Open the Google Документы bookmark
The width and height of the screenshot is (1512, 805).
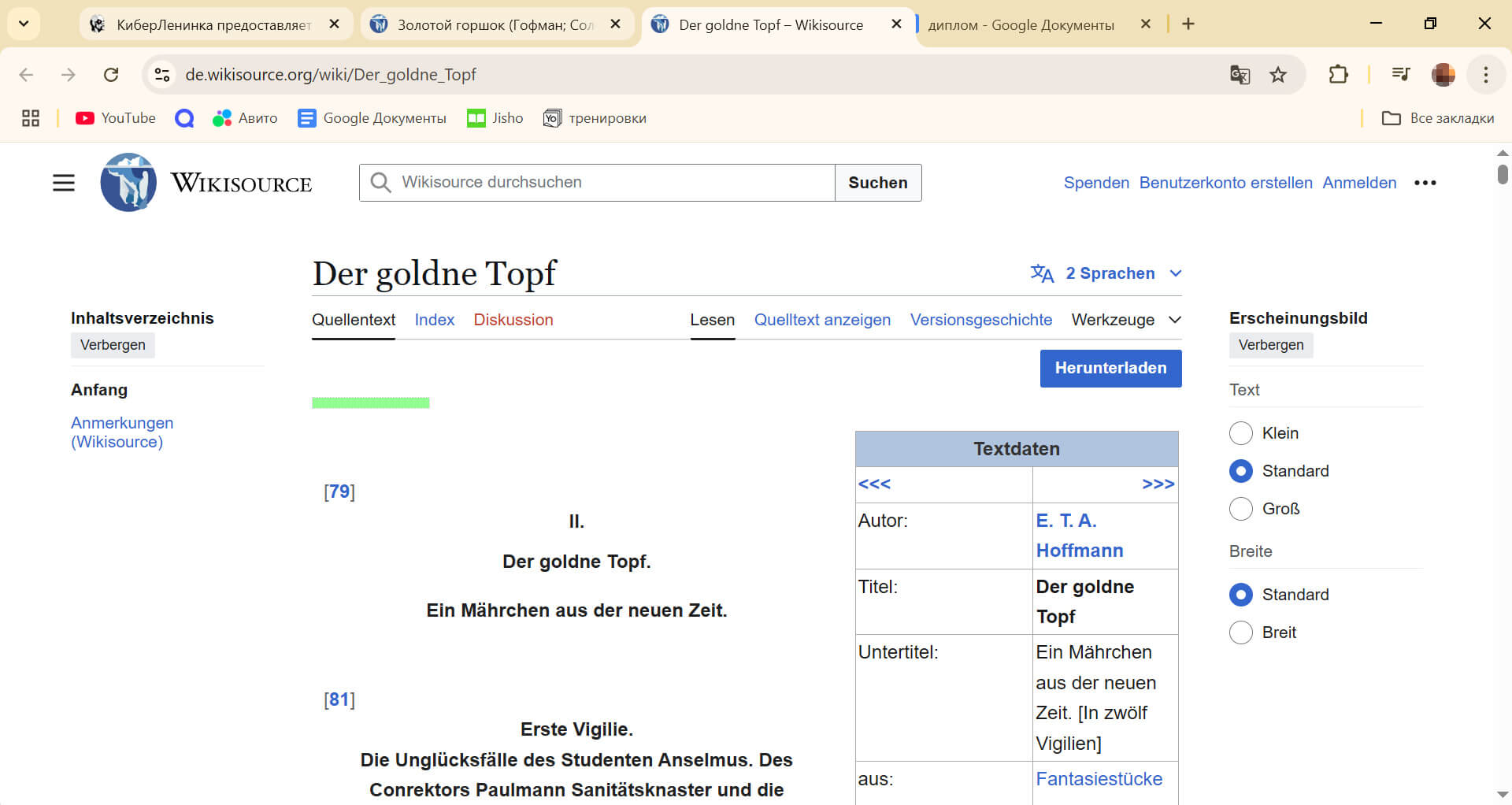click(372, 118)
